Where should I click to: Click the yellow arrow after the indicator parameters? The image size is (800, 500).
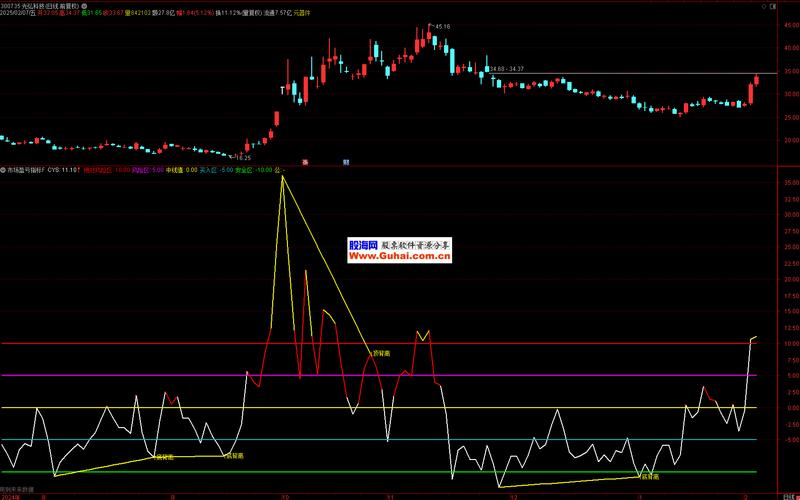283,170
